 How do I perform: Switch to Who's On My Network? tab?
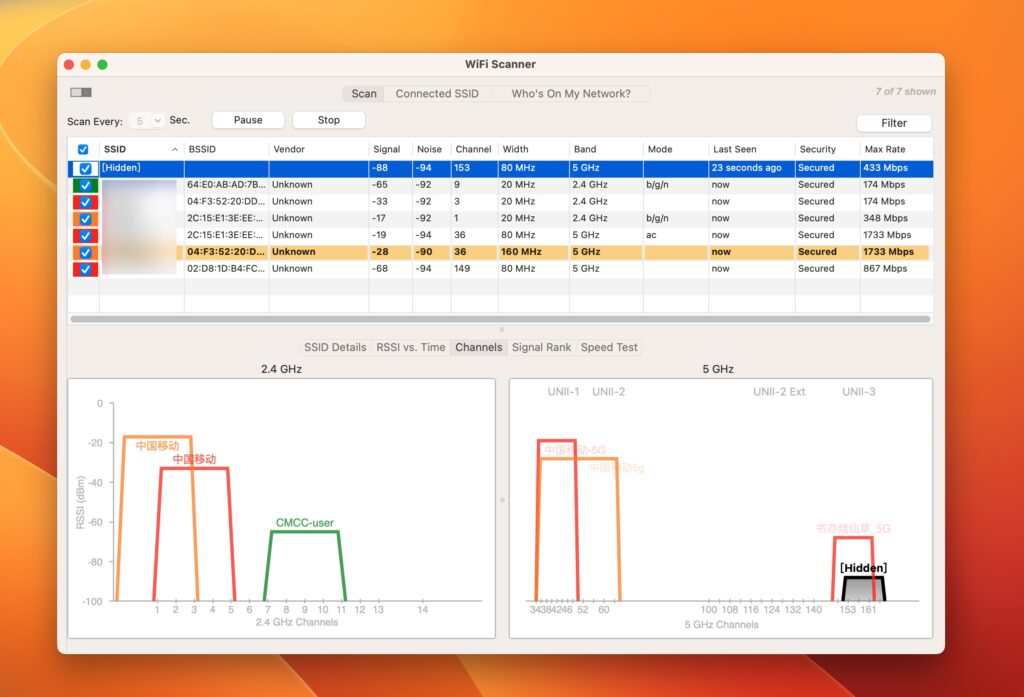coord(572,93)
